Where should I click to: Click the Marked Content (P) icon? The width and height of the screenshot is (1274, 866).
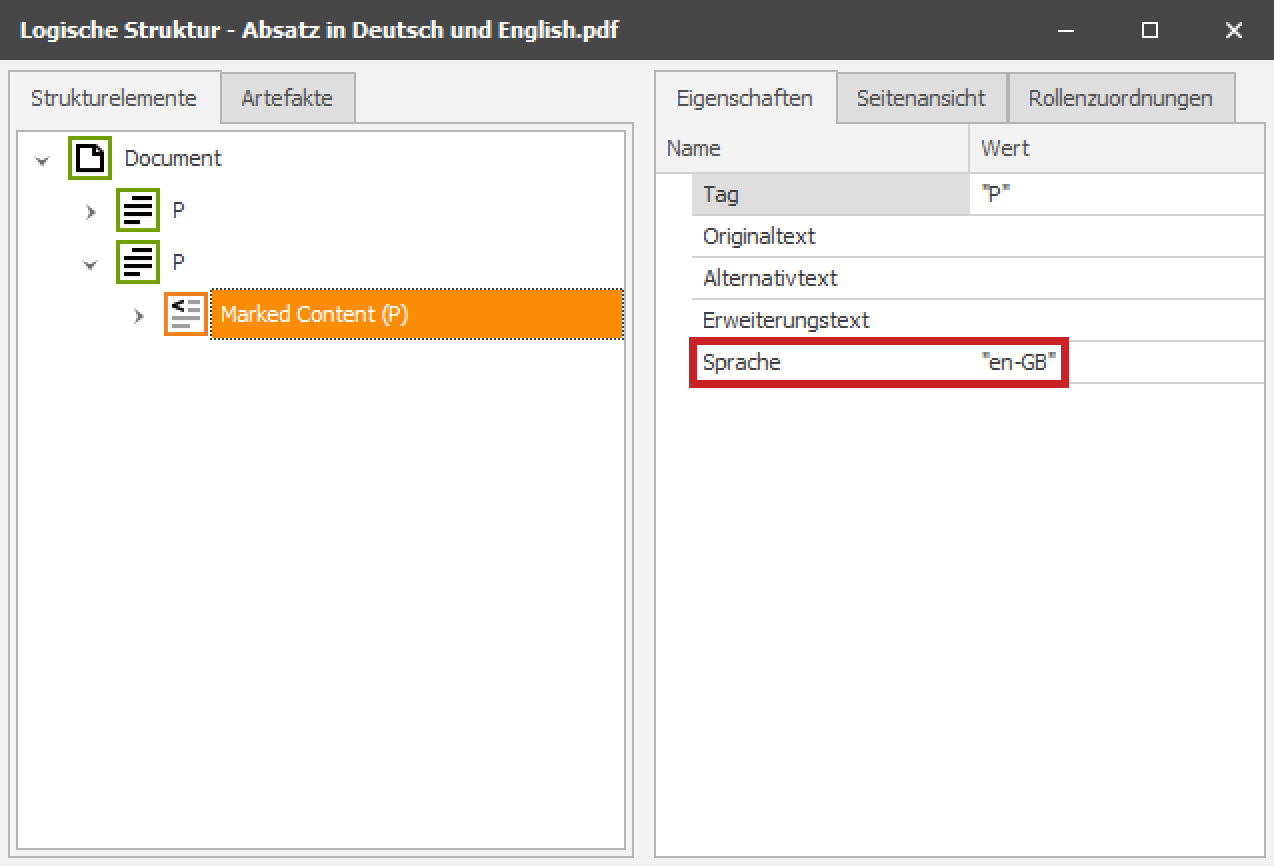(x=186, y=314)
